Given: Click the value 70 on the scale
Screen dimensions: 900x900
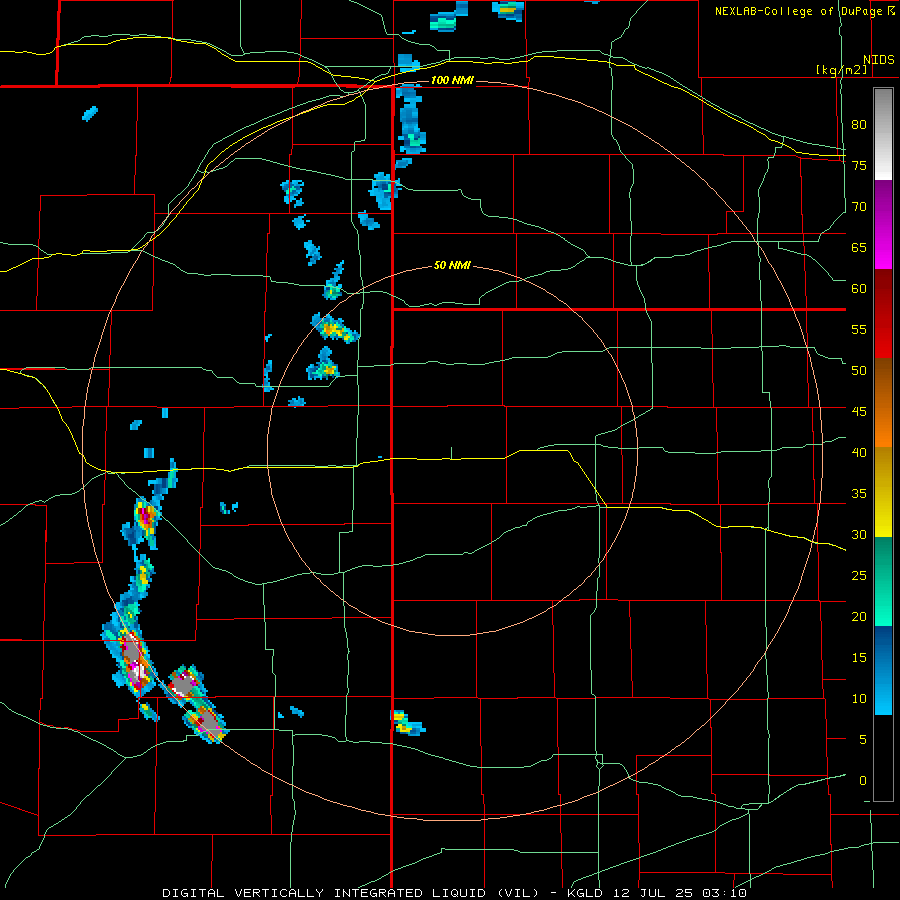Looking at the screenshot, I should pyautogui.click(x=859, y=207).
